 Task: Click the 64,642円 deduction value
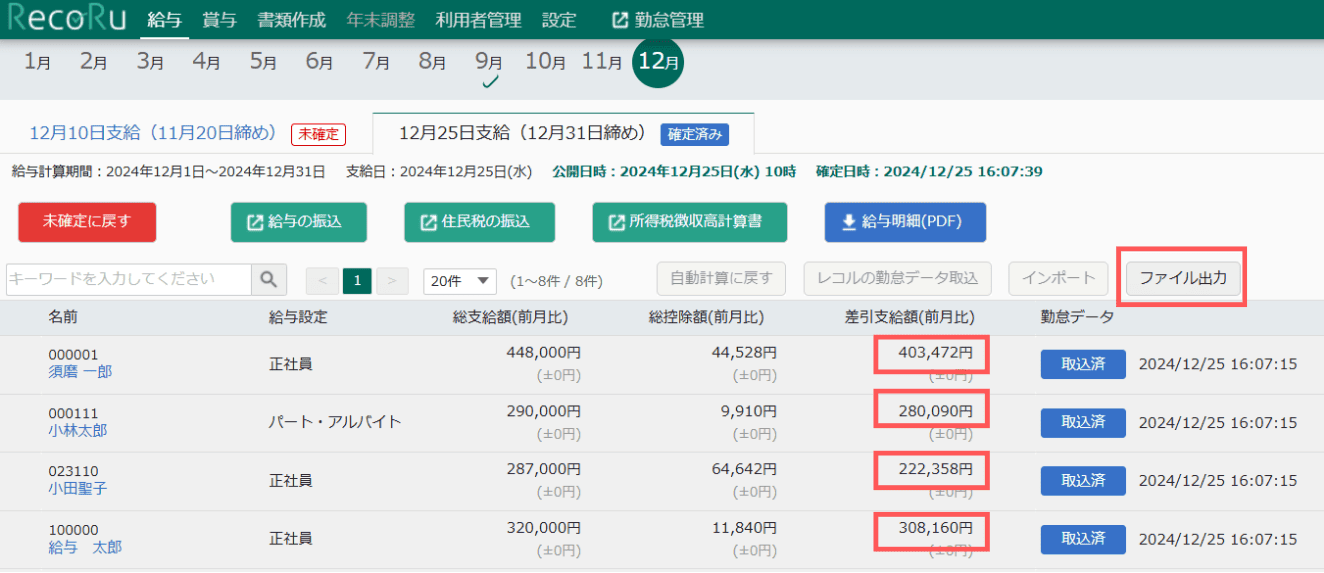(743, 469)
